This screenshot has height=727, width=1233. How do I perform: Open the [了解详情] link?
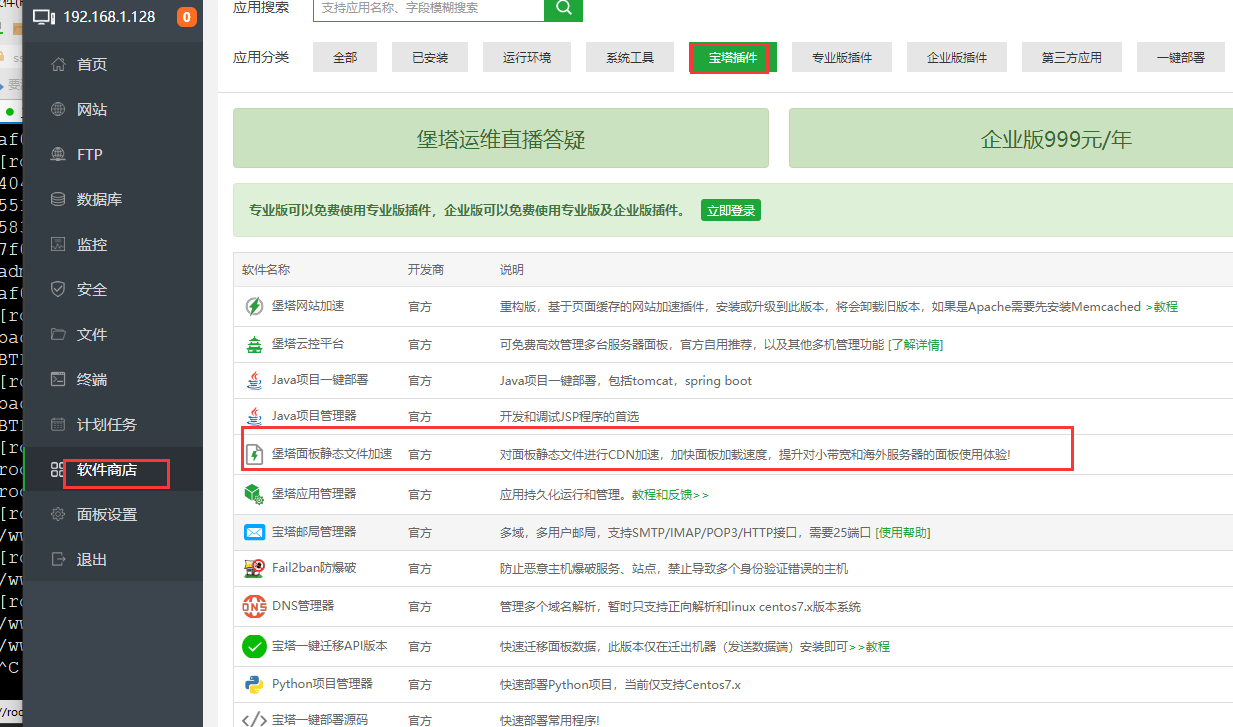pos(915,344)
